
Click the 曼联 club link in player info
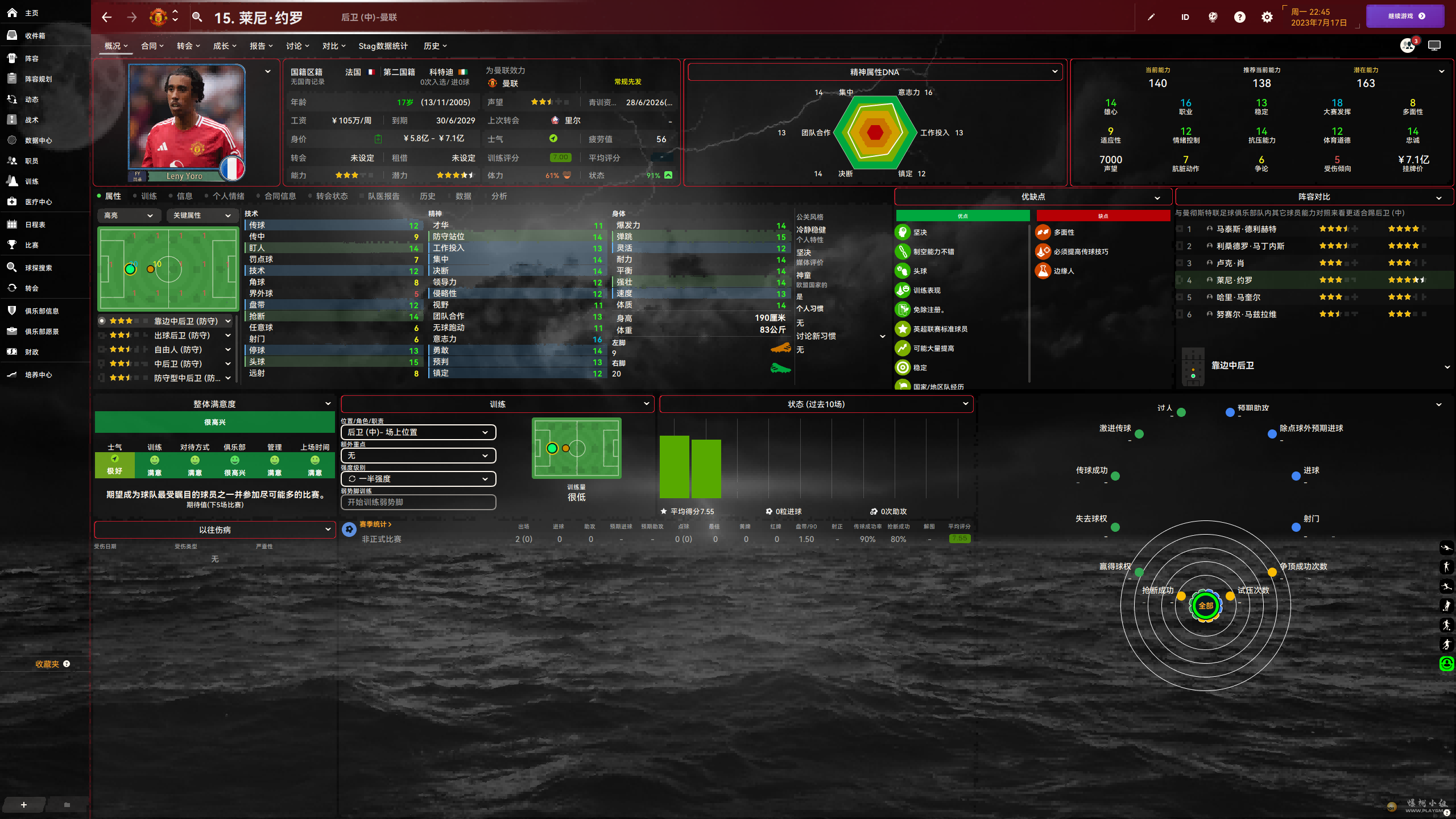pos(510,83)
